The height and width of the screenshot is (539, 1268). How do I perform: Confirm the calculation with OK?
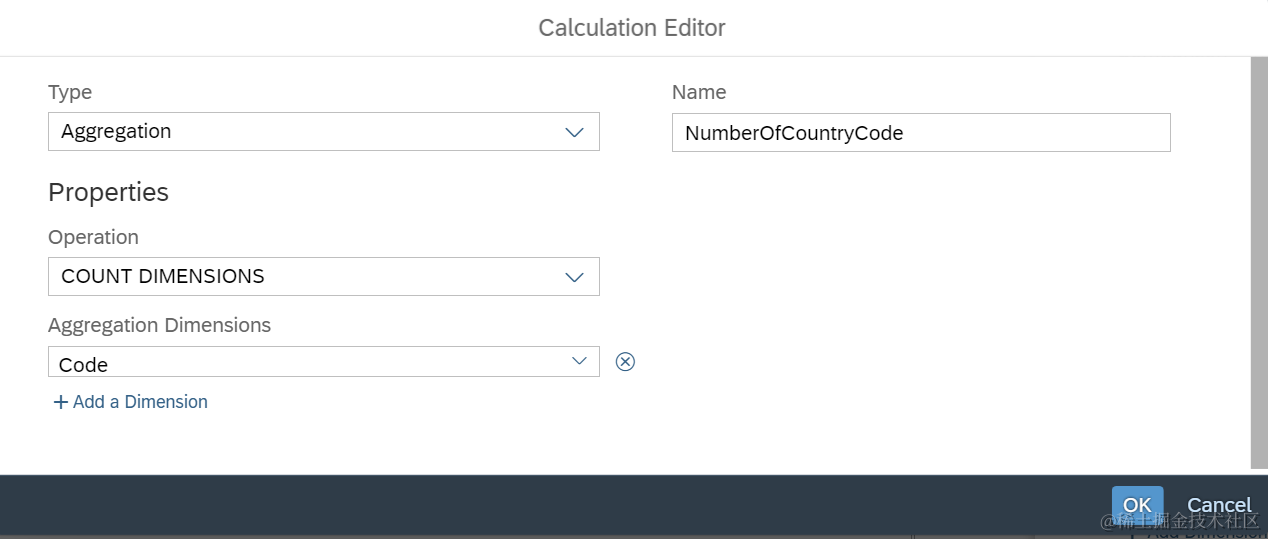click(1137, 505)
